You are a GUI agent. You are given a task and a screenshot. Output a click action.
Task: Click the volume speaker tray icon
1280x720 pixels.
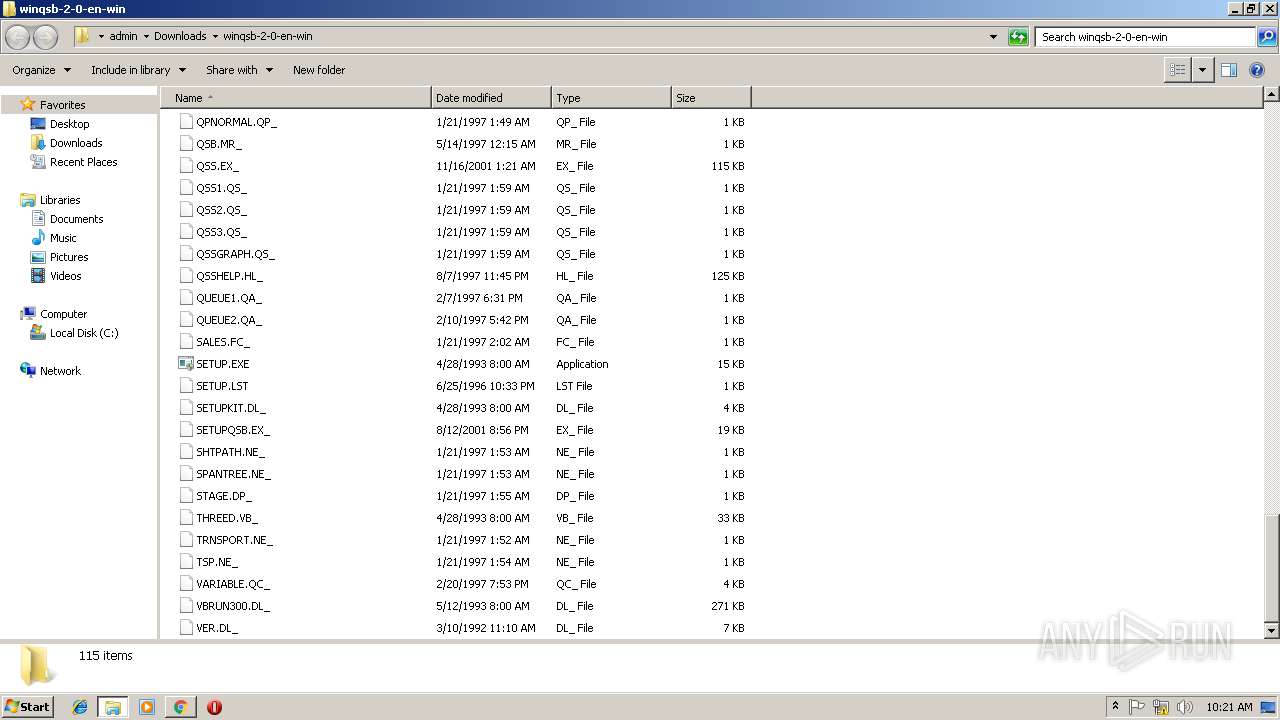[1185, 707]
